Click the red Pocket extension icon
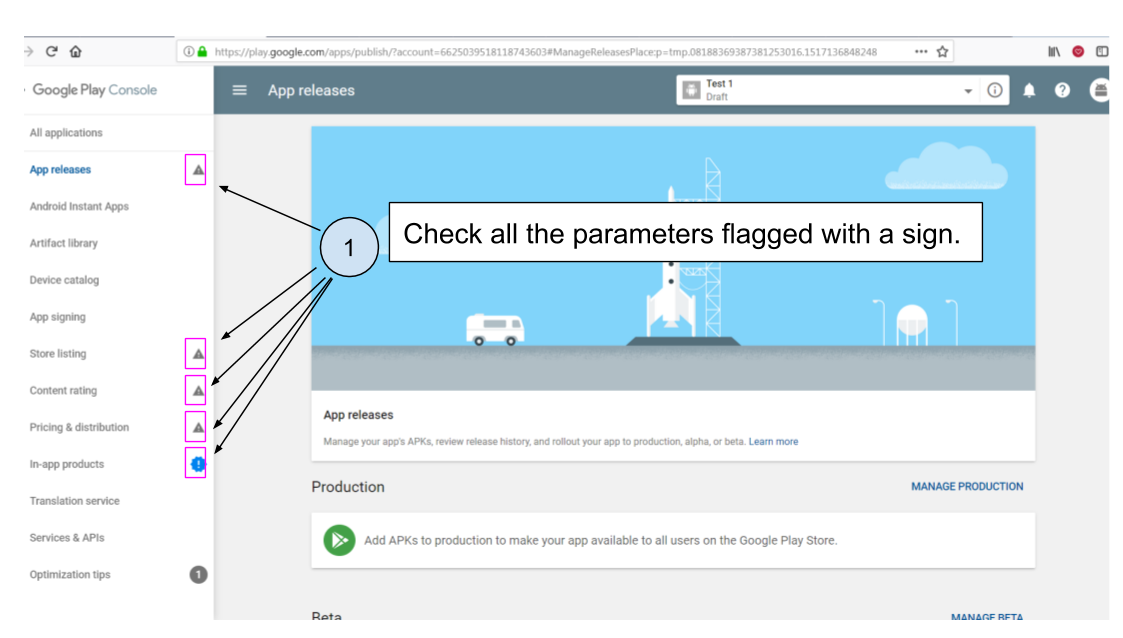This screenshot has width=1123, height=638. (1078, 52)
